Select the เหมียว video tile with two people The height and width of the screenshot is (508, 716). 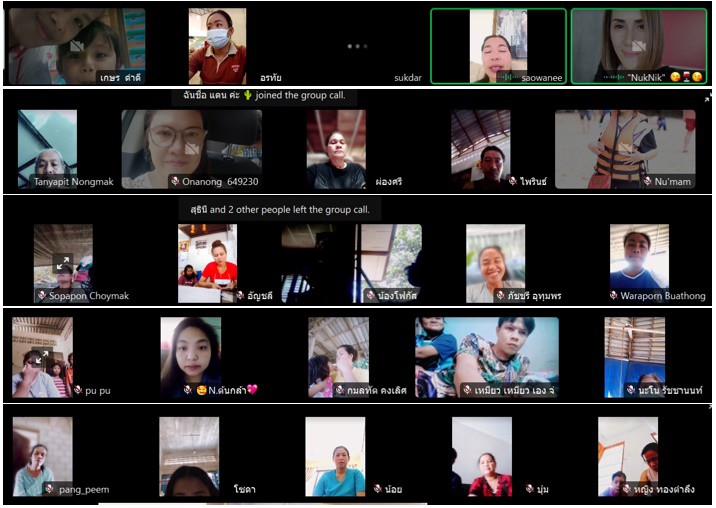(x=487, y=358)
